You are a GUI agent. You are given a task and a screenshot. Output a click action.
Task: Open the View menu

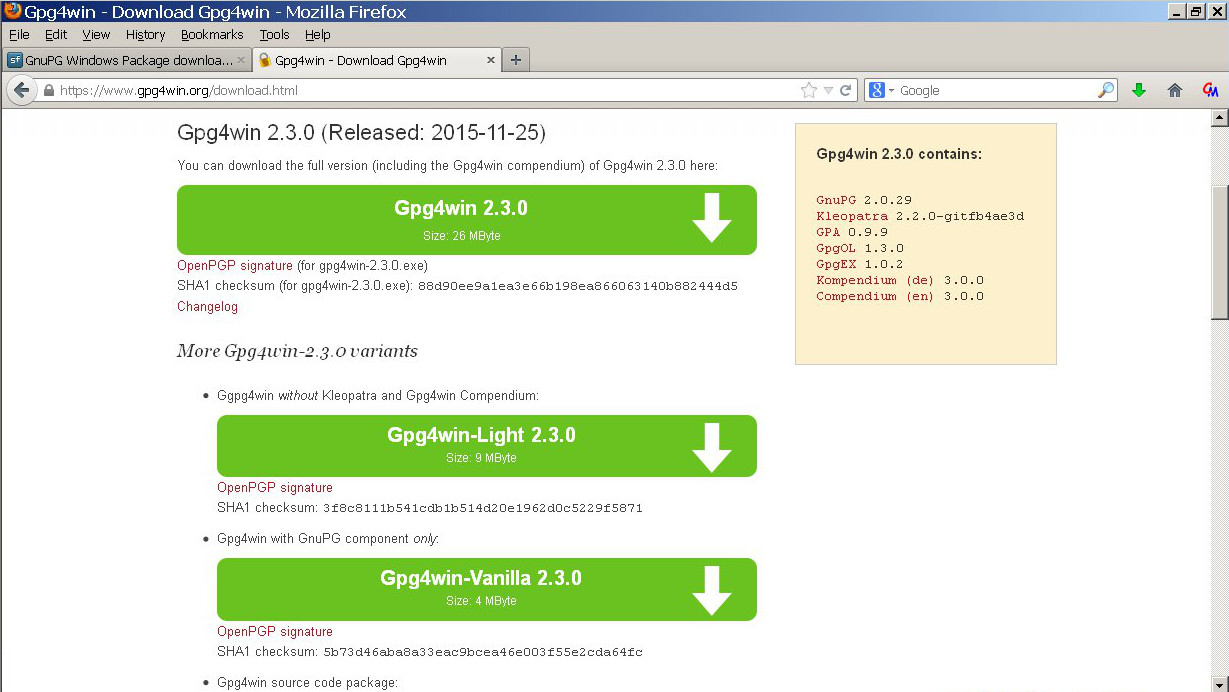(96, 34)
